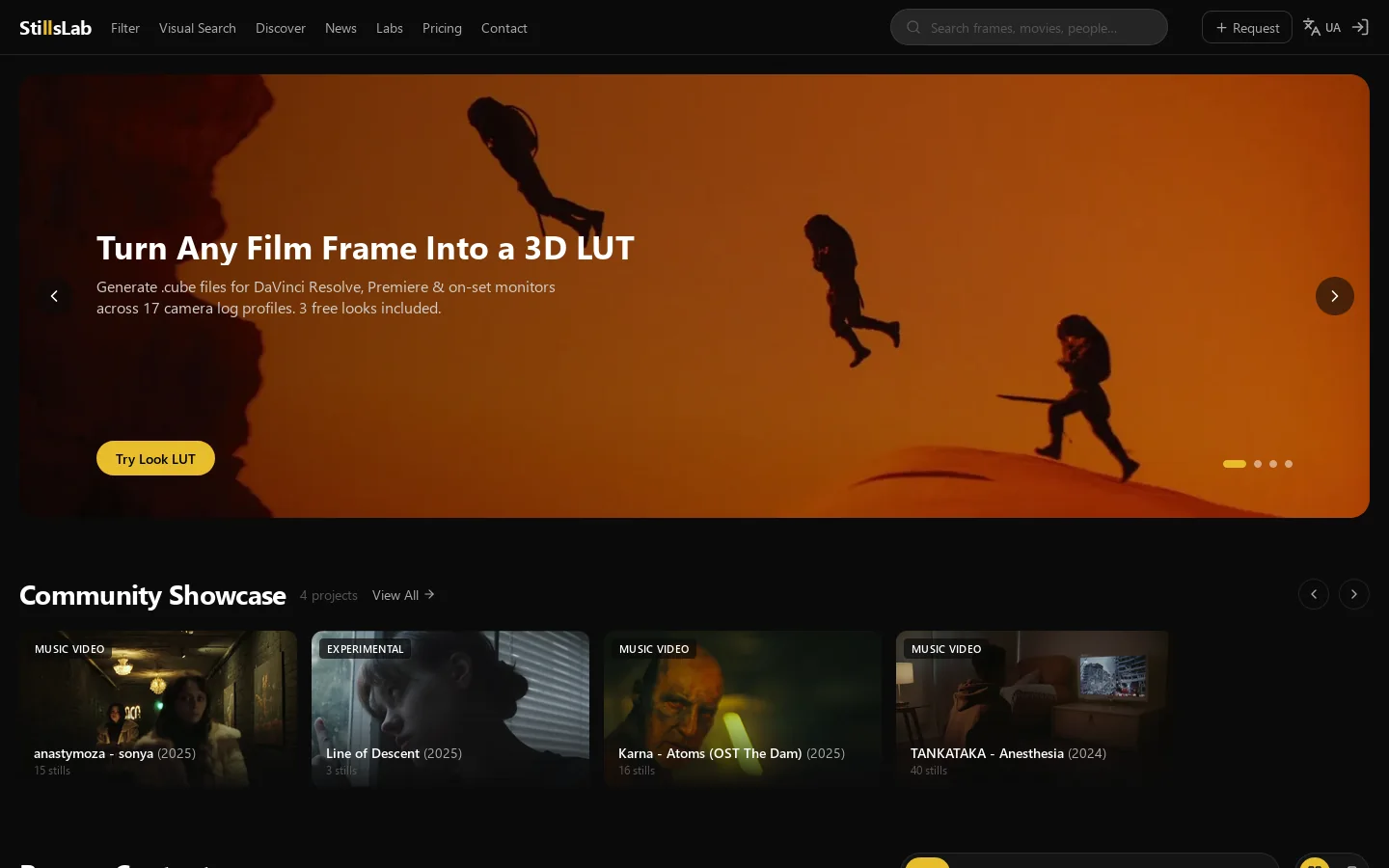Focus the search frames input field
1389x868 pixels.
click(1029, 28)
